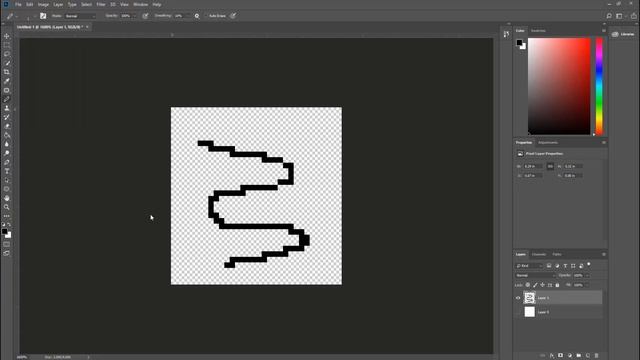The image size is (640, 360).
Task: Select the Hand tool
Action: point(7,198)
